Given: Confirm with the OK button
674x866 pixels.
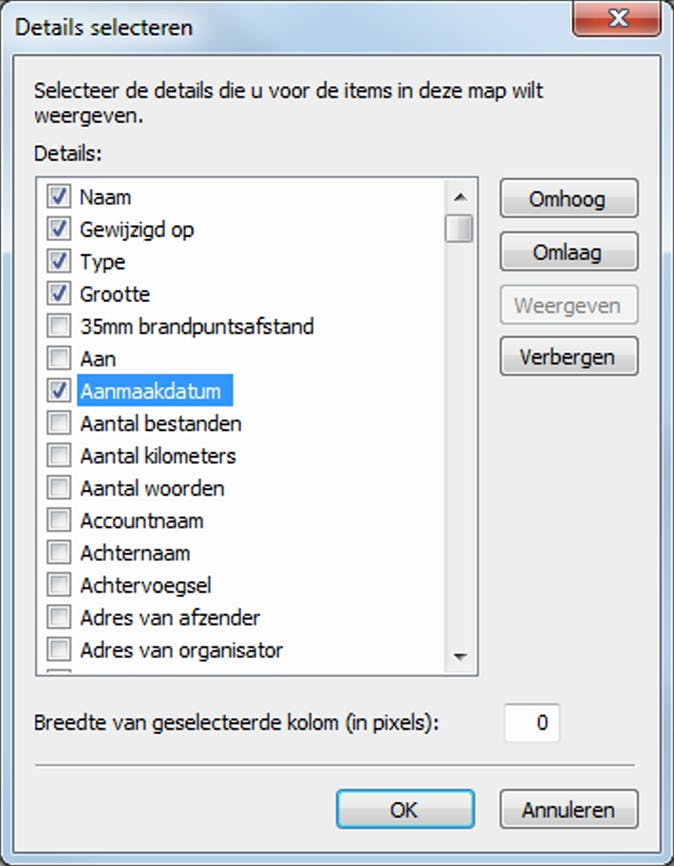Looking at the screenshot, I should 404,809.
